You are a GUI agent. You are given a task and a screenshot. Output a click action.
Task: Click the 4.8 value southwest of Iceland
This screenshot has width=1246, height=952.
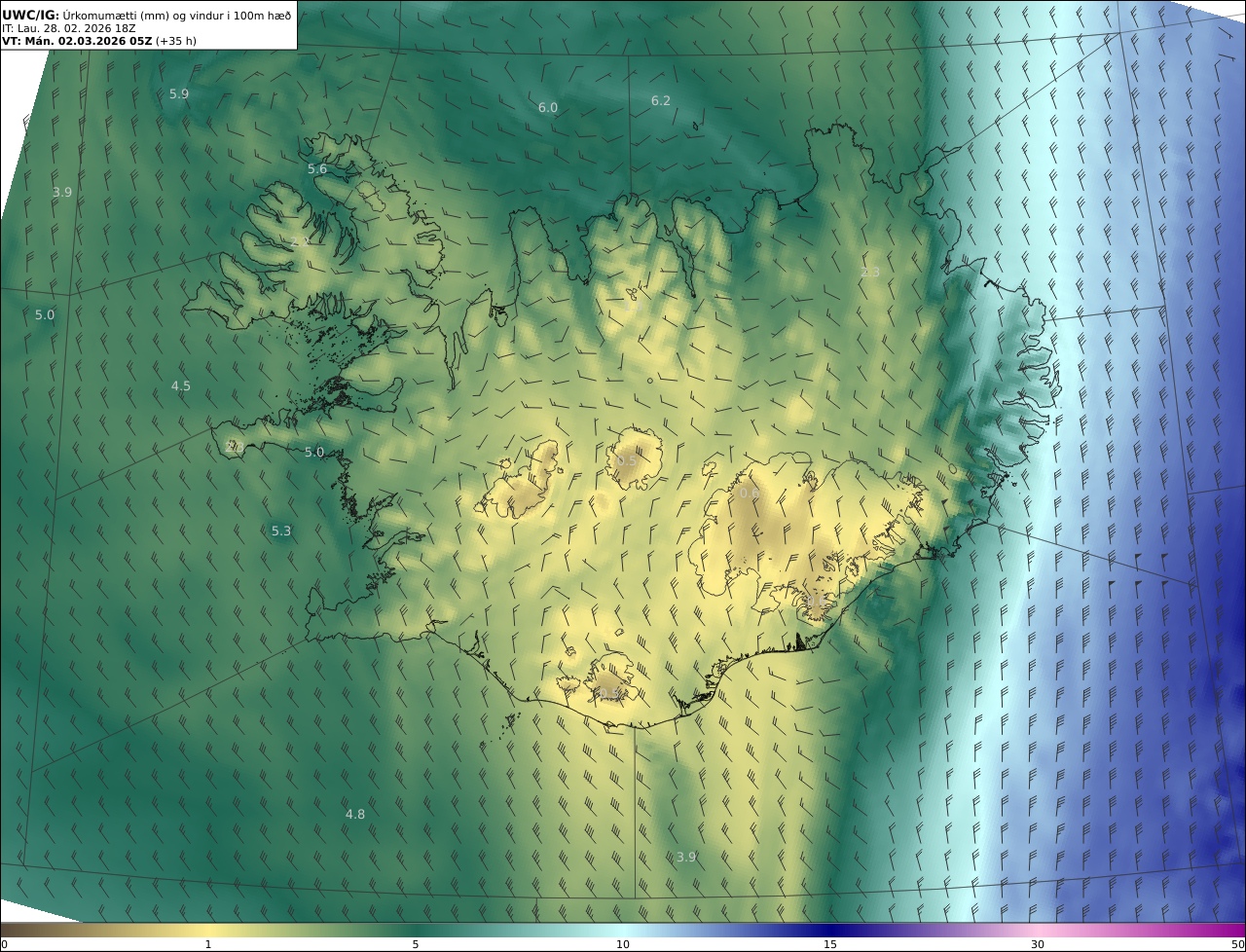(355, 815)
